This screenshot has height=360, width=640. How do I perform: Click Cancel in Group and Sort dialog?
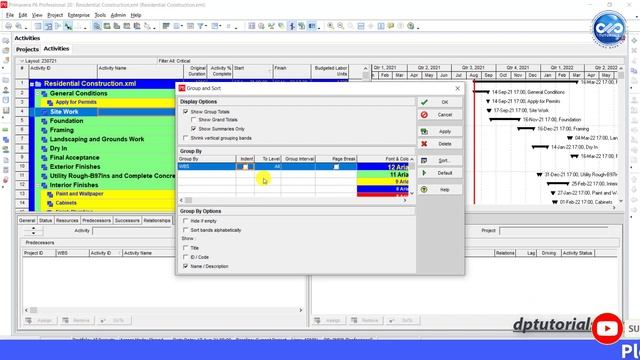pos(440,115)
